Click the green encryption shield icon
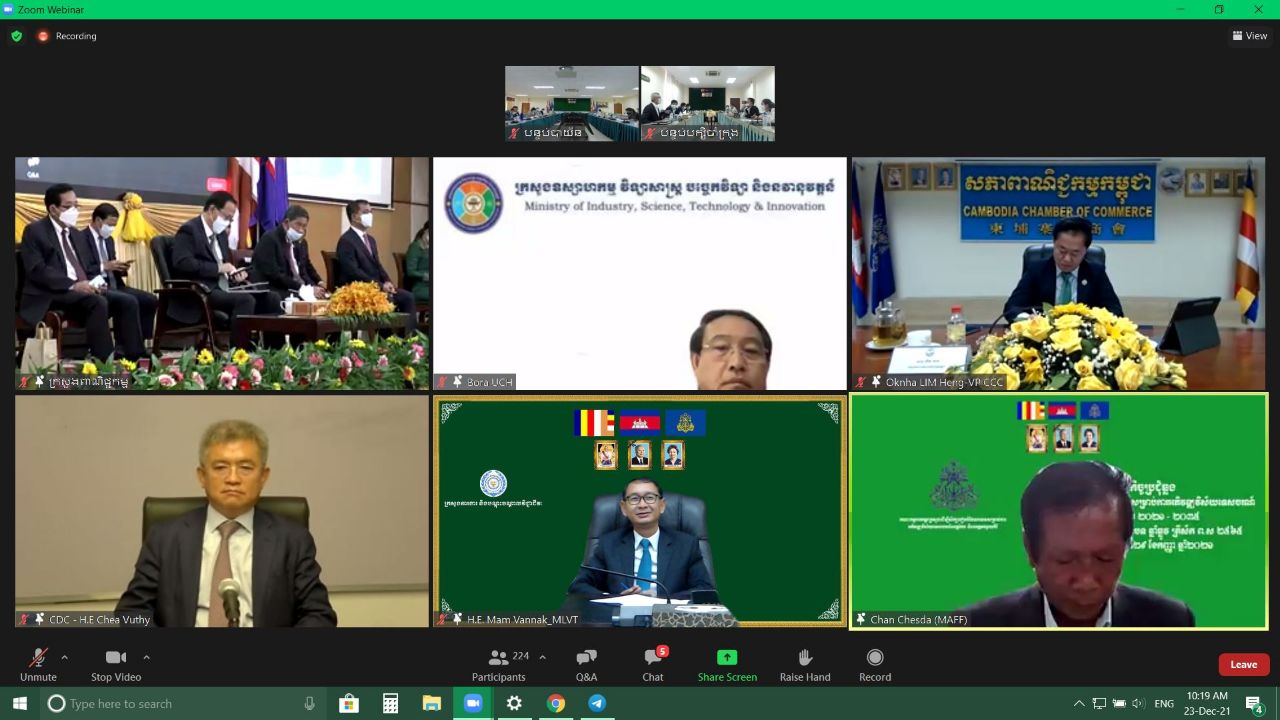This screenshot has height=720, width=1280. [17, 36]
